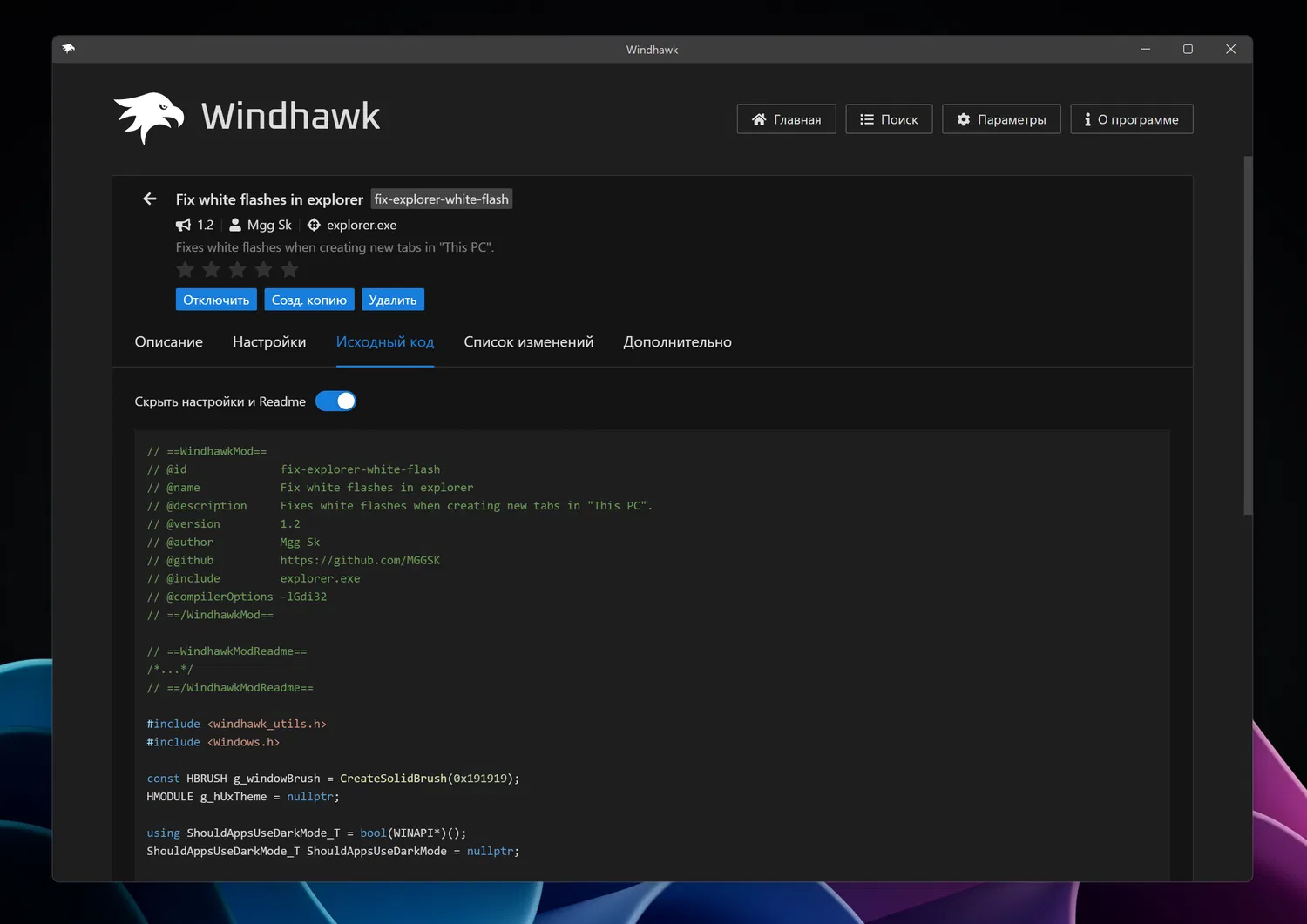Open the Описание tab
The image size is (1307, 924).
pos(169,342)
